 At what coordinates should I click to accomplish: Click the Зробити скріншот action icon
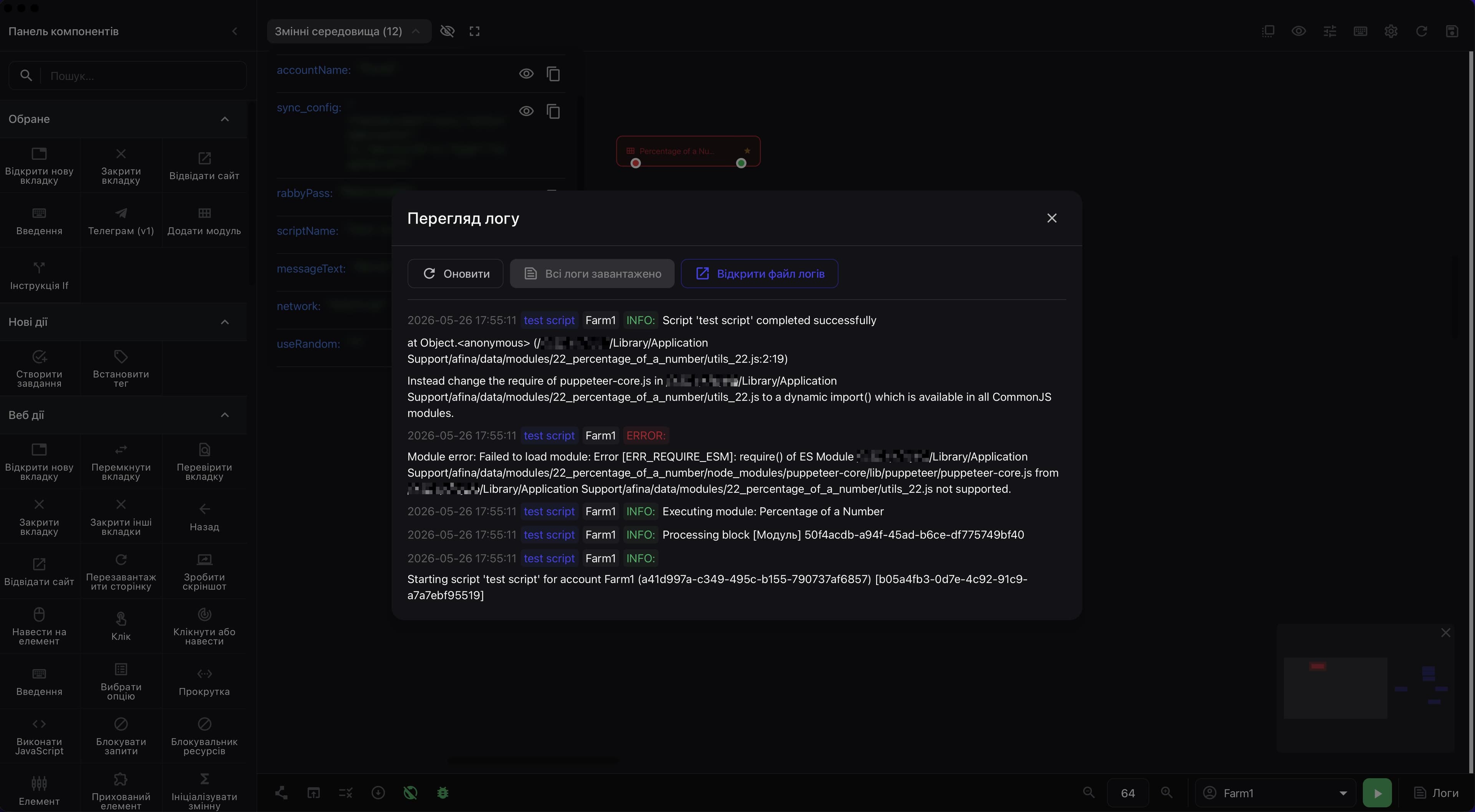[204, 560]
